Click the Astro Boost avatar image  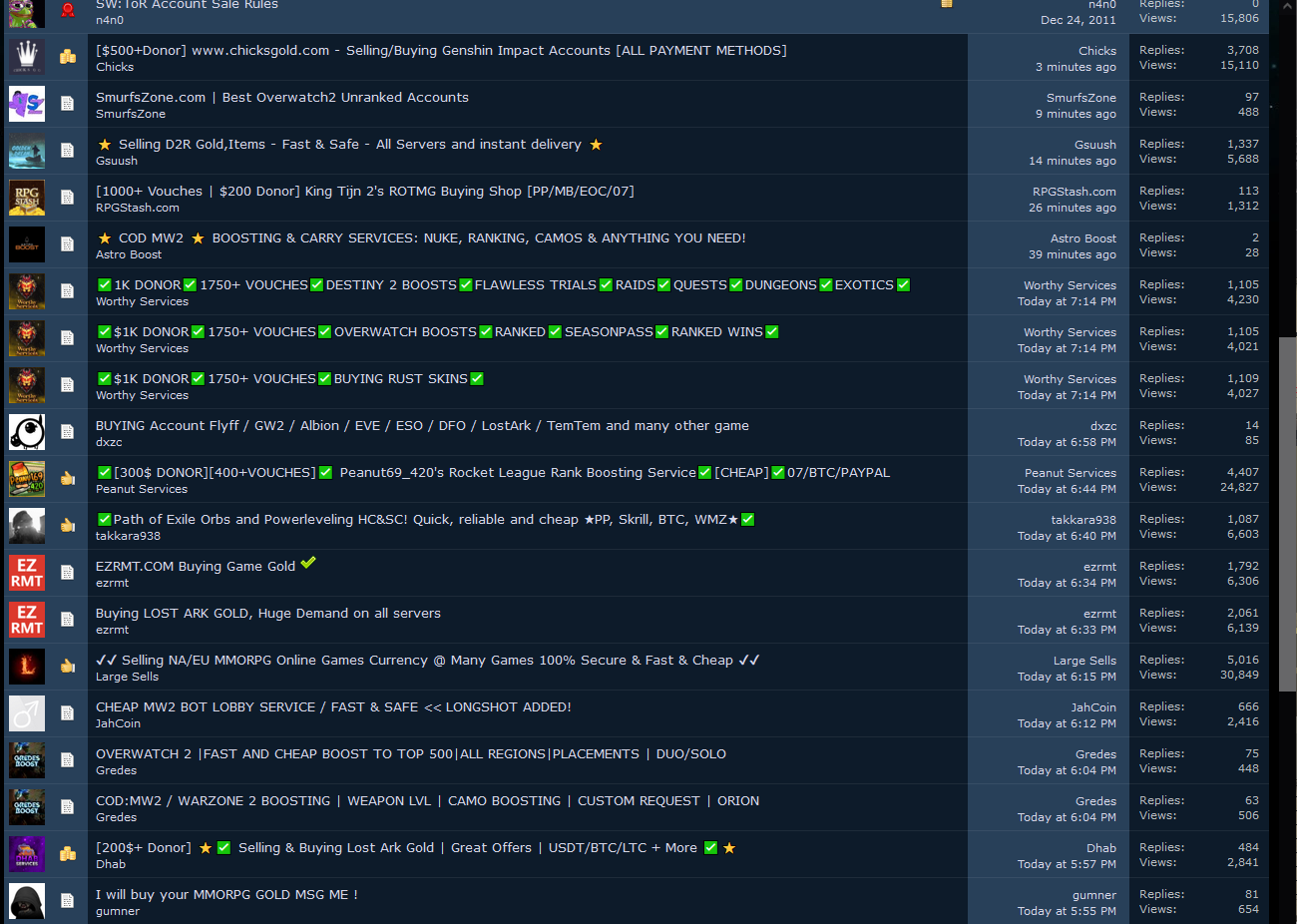(27, 244)
